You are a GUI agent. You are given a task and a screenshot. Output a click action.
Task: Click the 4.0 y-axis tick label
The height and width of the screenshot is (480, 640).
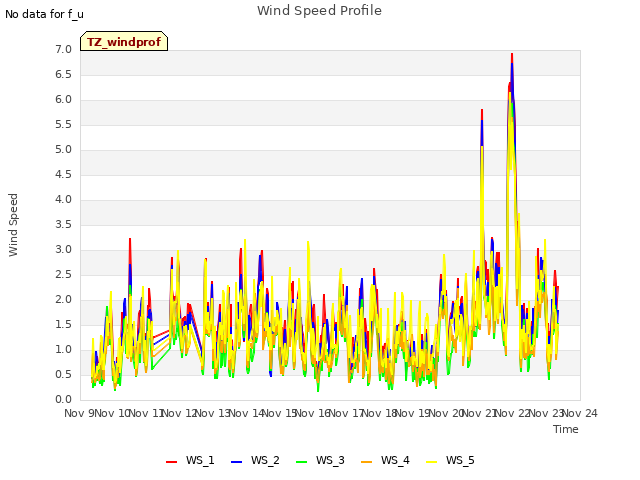coord(63,200)
